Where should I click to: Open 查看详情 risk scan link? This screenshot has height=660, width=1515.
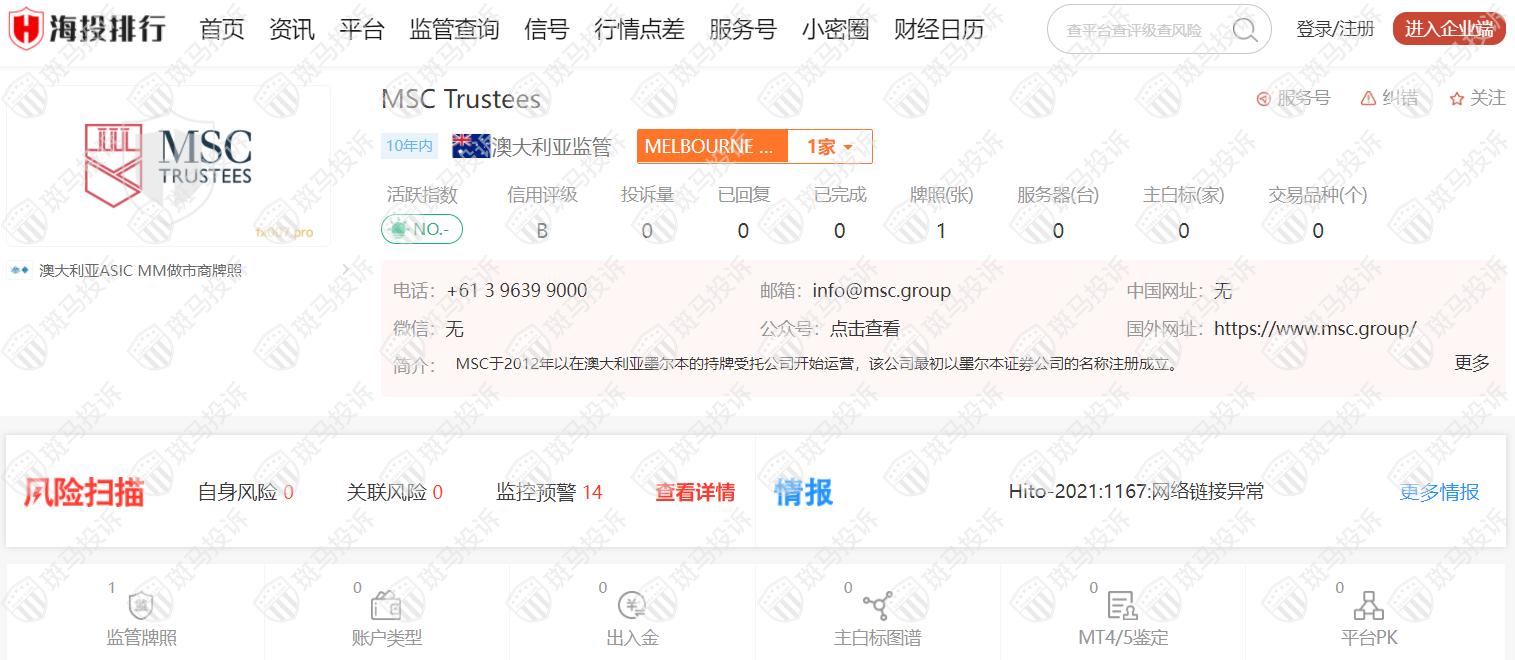click(694, 492)
